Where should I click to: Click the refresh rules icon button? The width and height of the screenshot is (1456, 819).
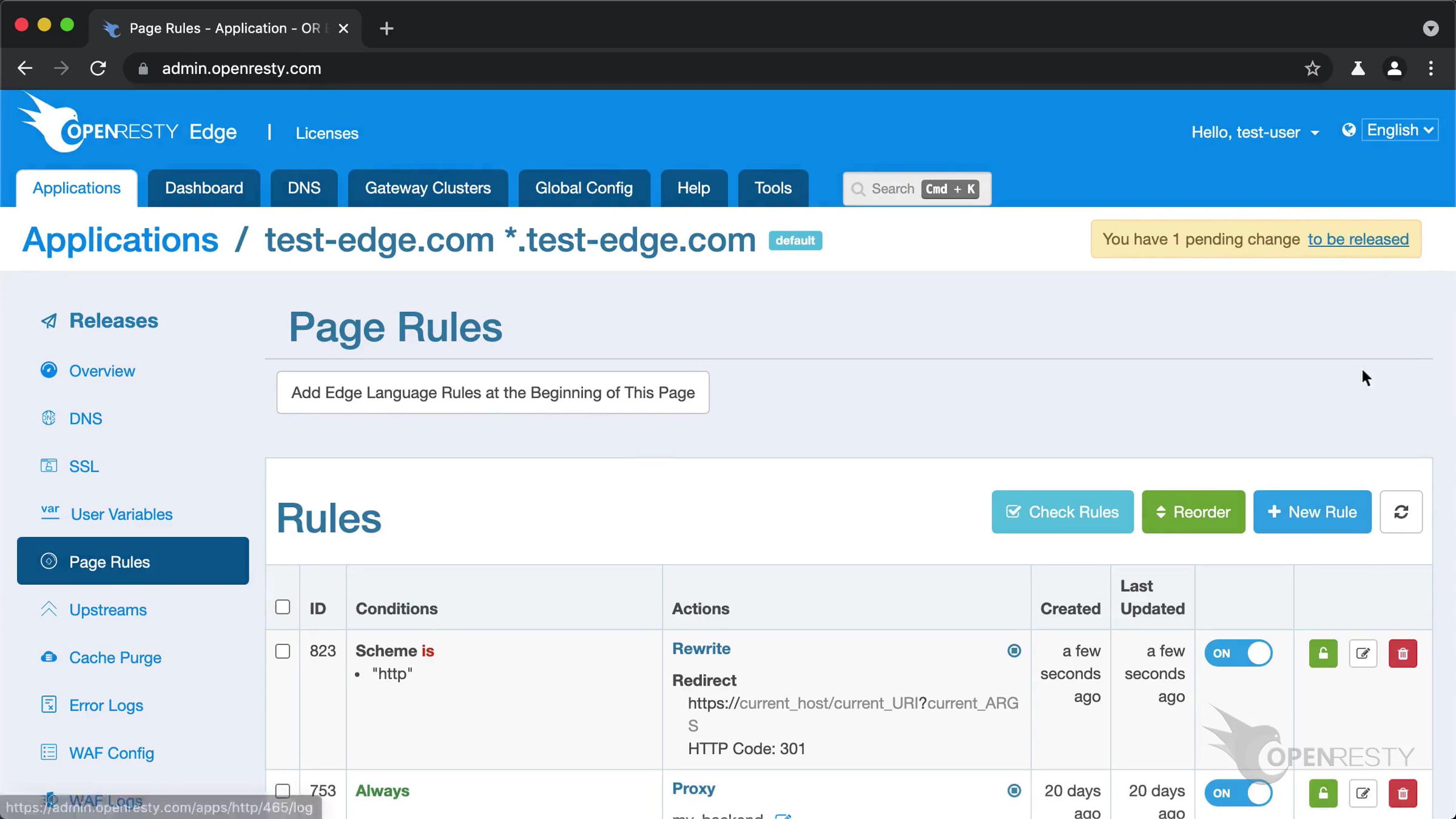pos(1401,512)
